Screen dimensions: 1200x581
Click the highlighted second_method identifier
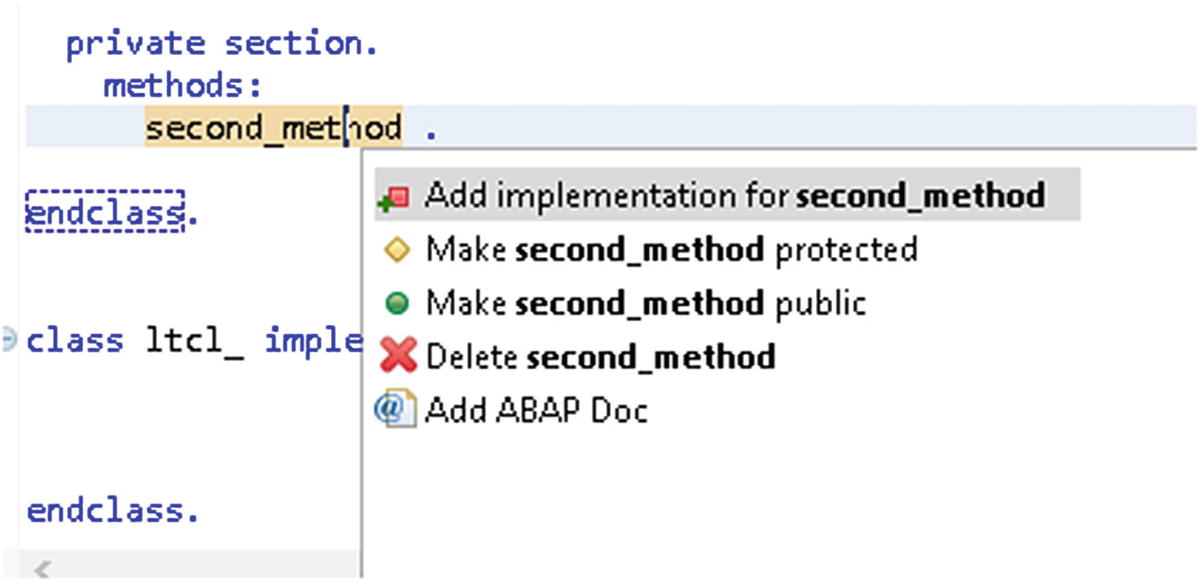pos(273,128)
